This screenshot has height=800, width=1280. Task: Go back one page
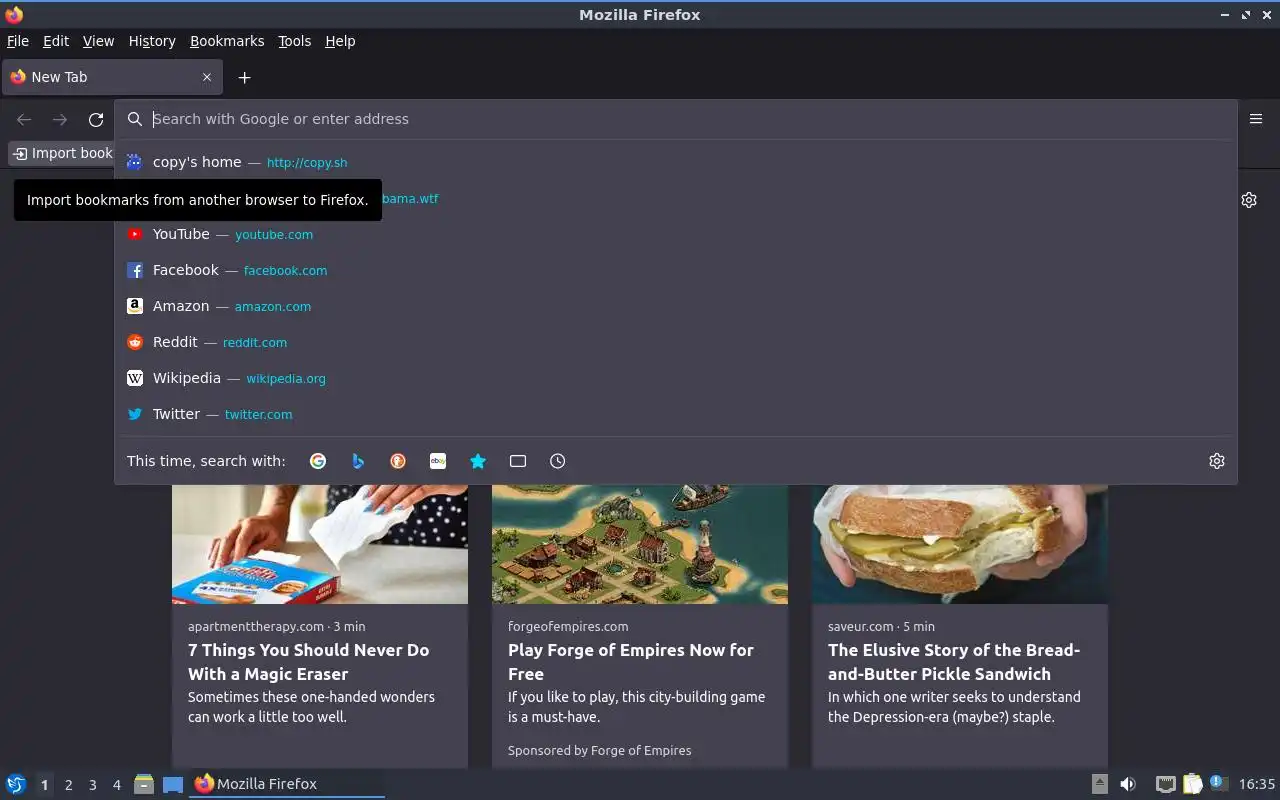(x=24, y=120)
